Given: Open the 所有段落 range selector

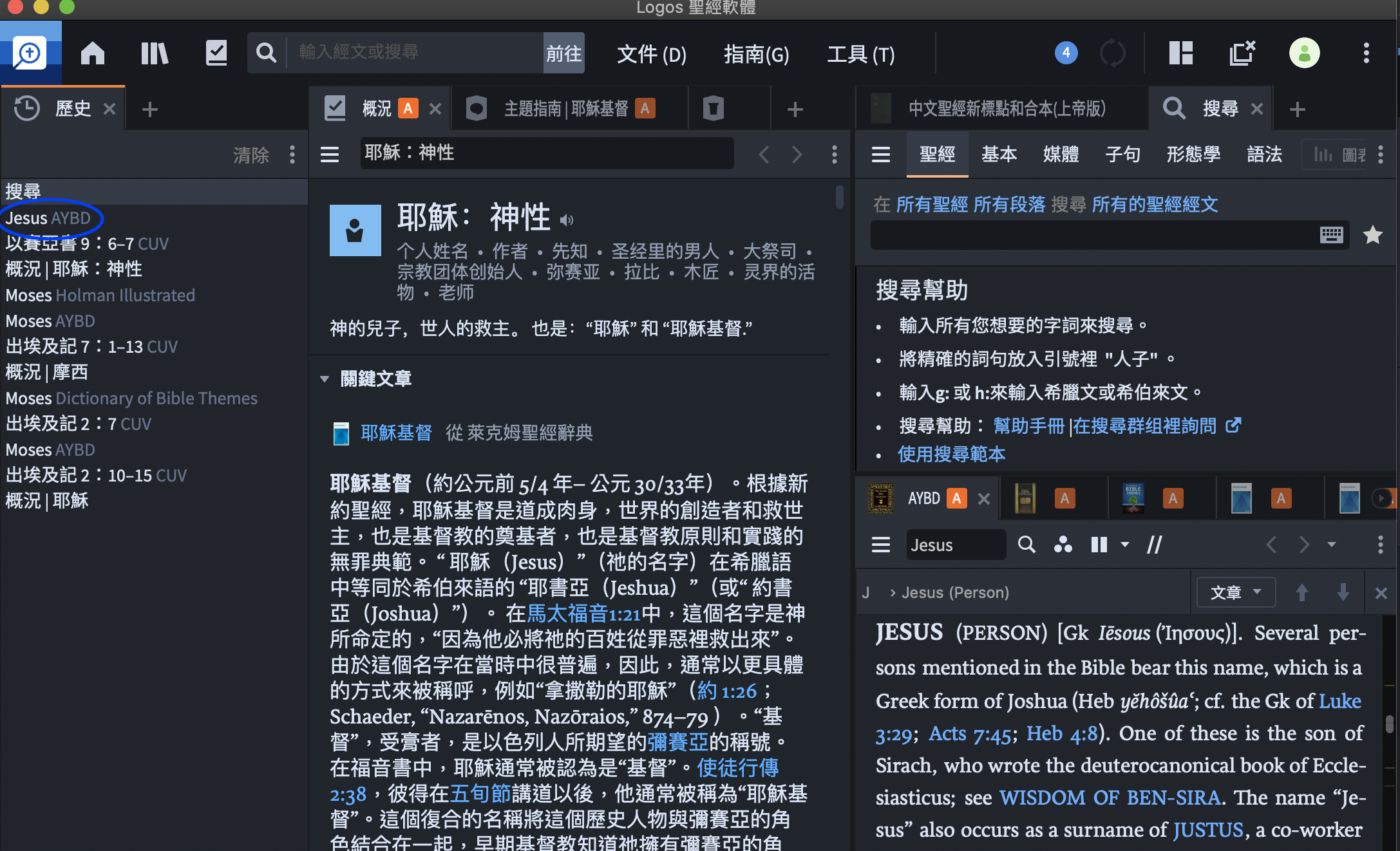Looking at the screenshot, I should 1009,205.
